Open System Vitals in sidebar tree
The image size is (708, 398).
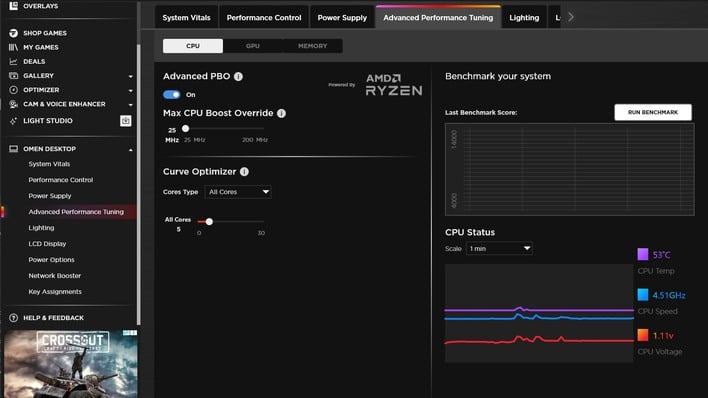coord(49,164)
